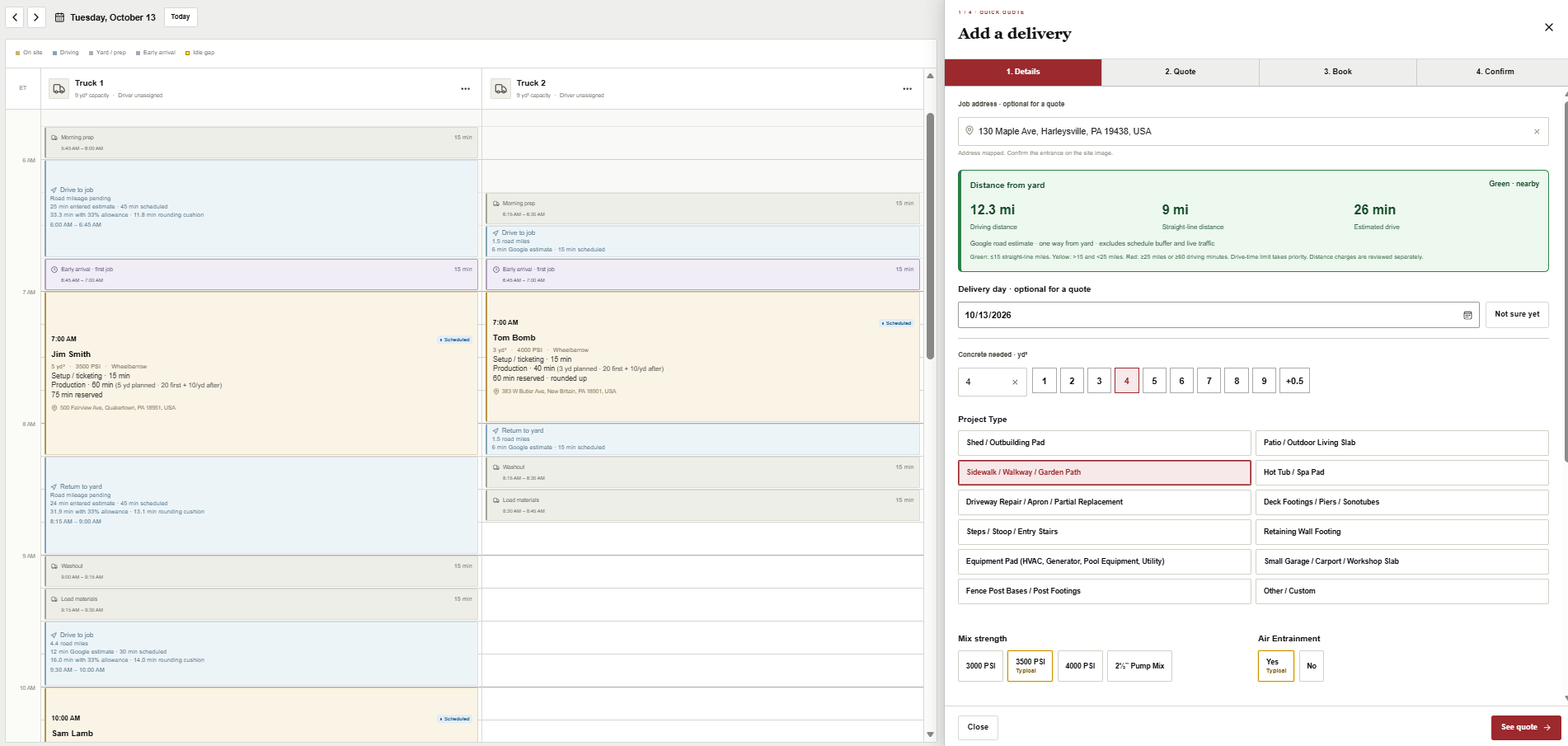Screen dimensions: 1568x746
Task: Clear the concrete yards input
Action: (x=1015, y=382)
